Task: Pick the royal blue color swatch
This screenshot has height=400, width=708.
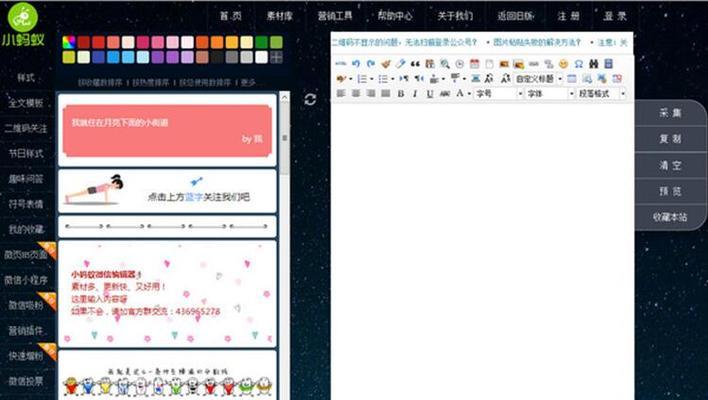Action: [98, 57]
